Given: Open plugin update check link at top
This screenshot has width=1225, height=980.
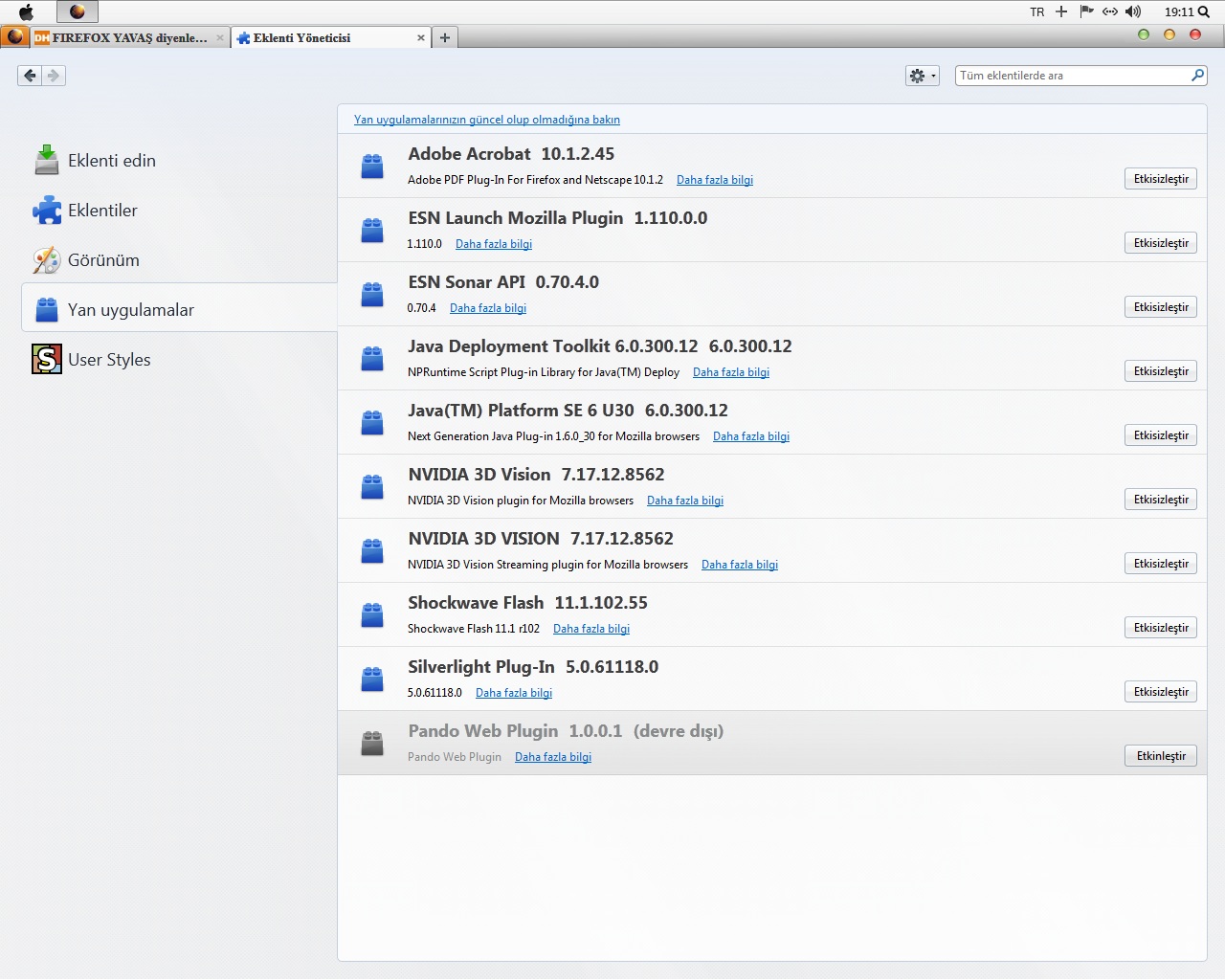Looking at the screenshot, I should (487, 120).
